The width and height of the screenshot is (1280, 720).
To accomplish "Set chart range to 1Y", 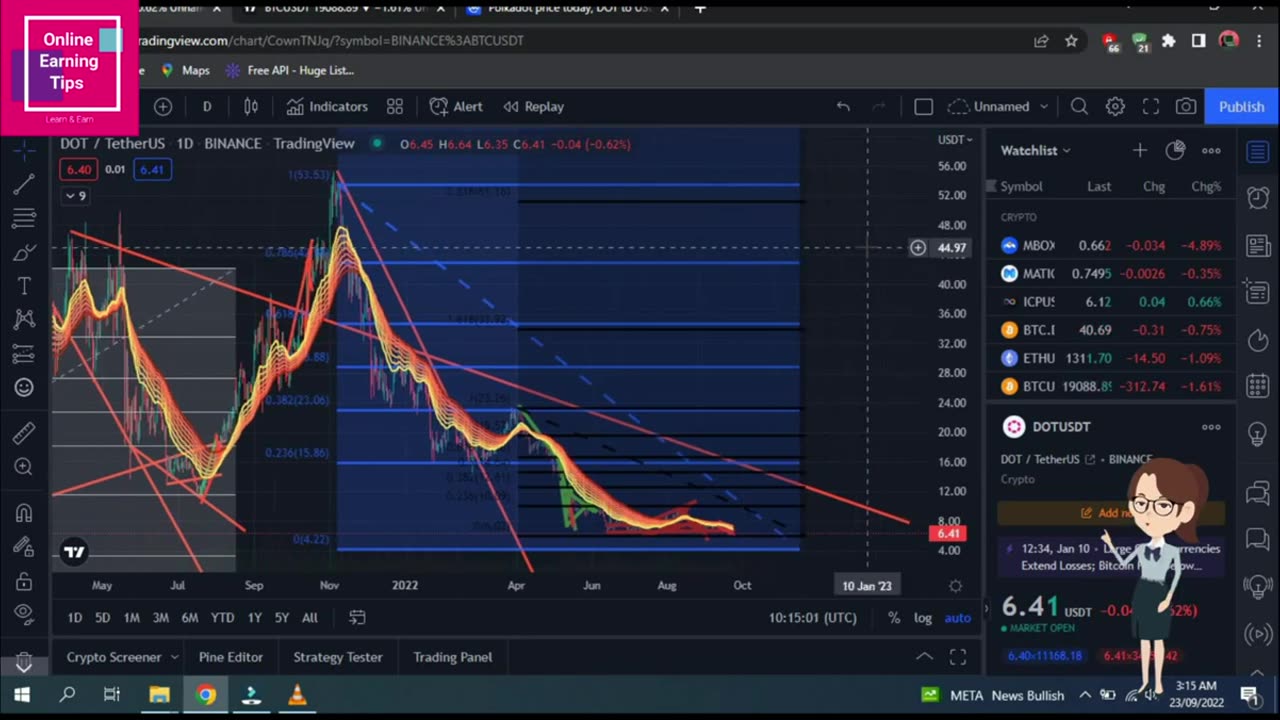I will click(x=254, y=618).
